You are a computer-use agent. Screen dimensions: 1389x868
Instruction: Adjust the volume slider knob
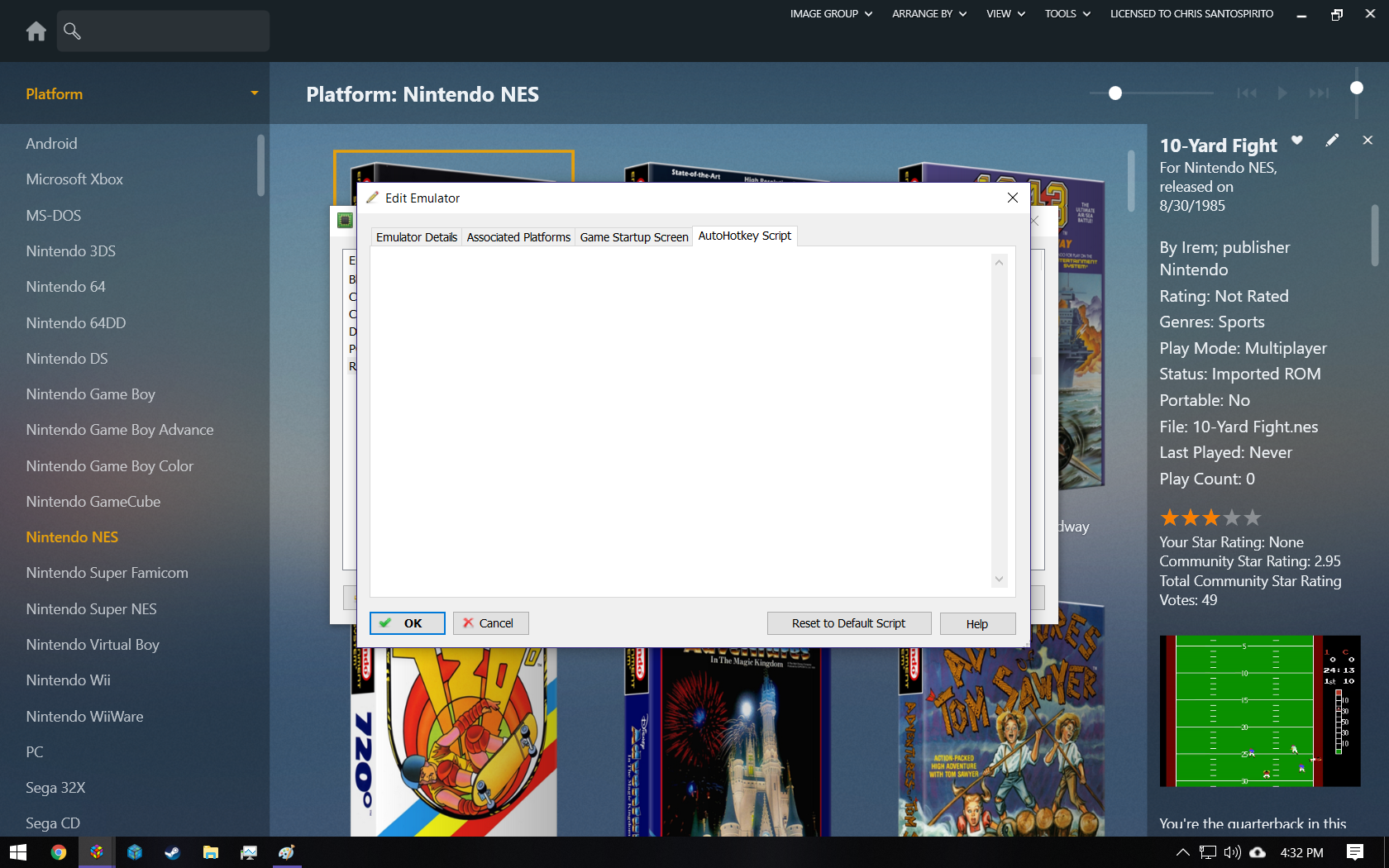click(1357, 88)
